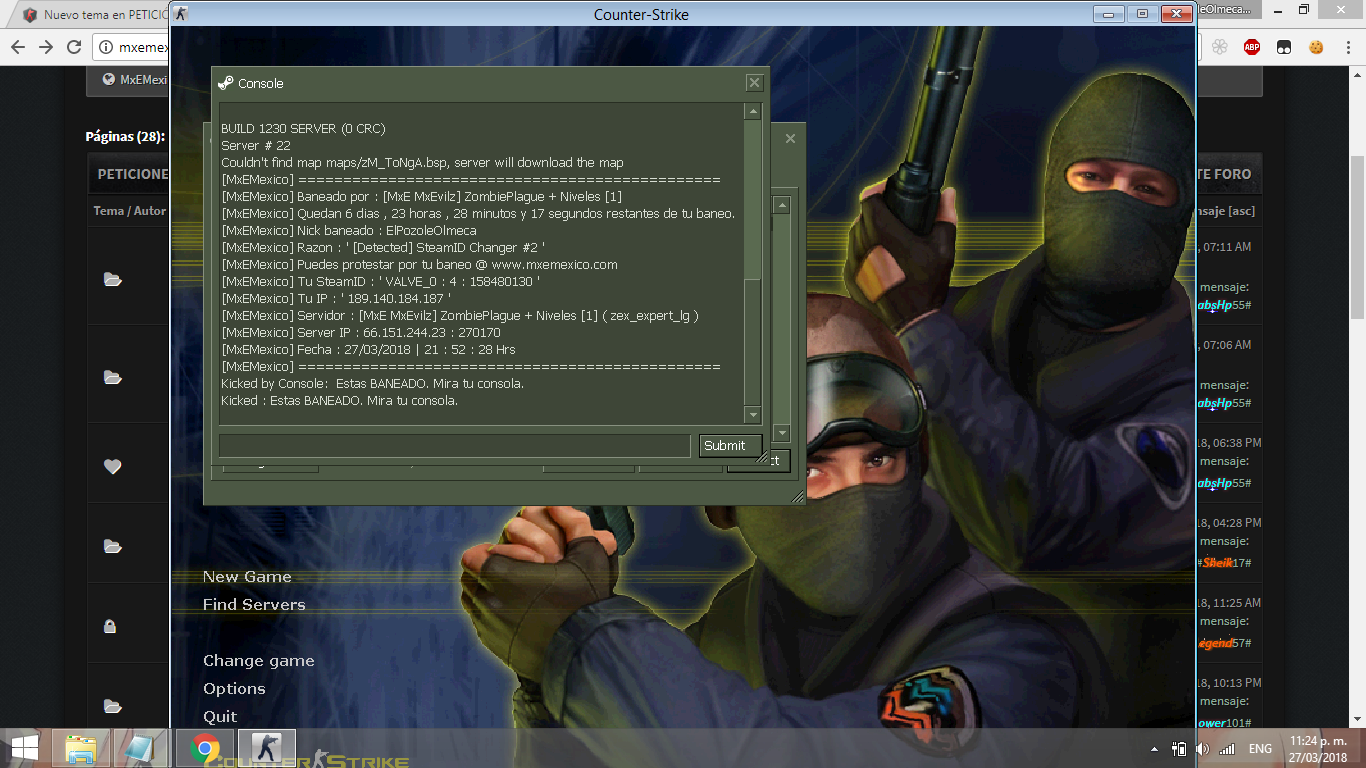This screenshot has width=1366, height=768.
Task: Click the black goggles extension icon in Chrome
Action: pyautogui.click(x=1284, y=47)
